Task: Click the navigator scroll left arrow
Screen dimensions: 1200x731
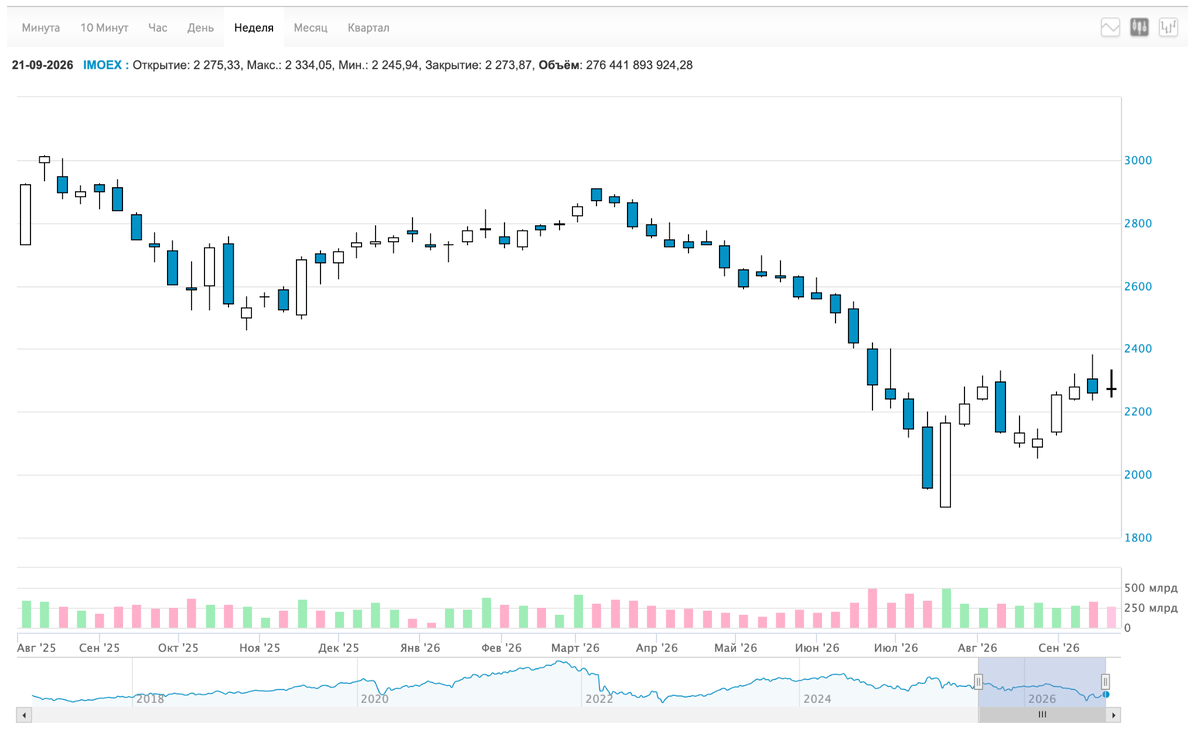Action: (24, 715)
